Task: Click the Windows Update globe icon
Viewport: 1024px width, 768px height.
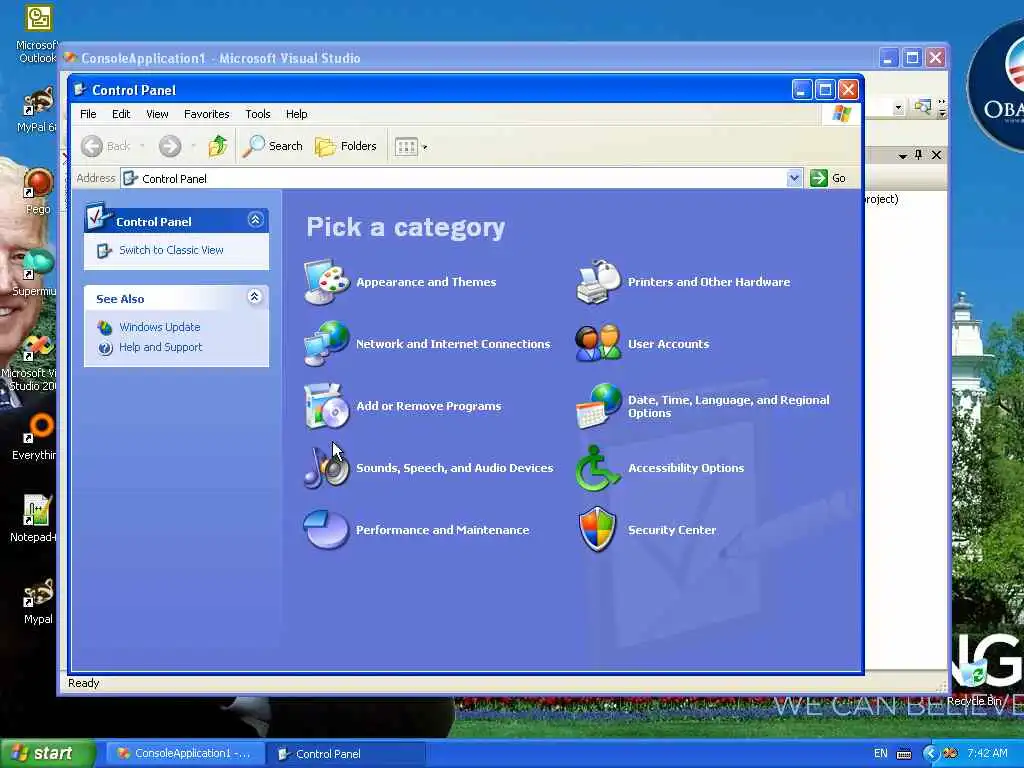Action: pos(105,327)
